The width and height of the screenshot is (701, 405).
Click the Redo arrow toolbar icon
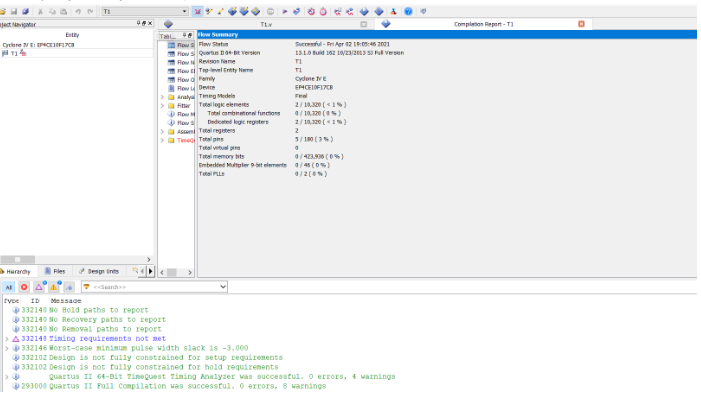[x=90, y=12]
